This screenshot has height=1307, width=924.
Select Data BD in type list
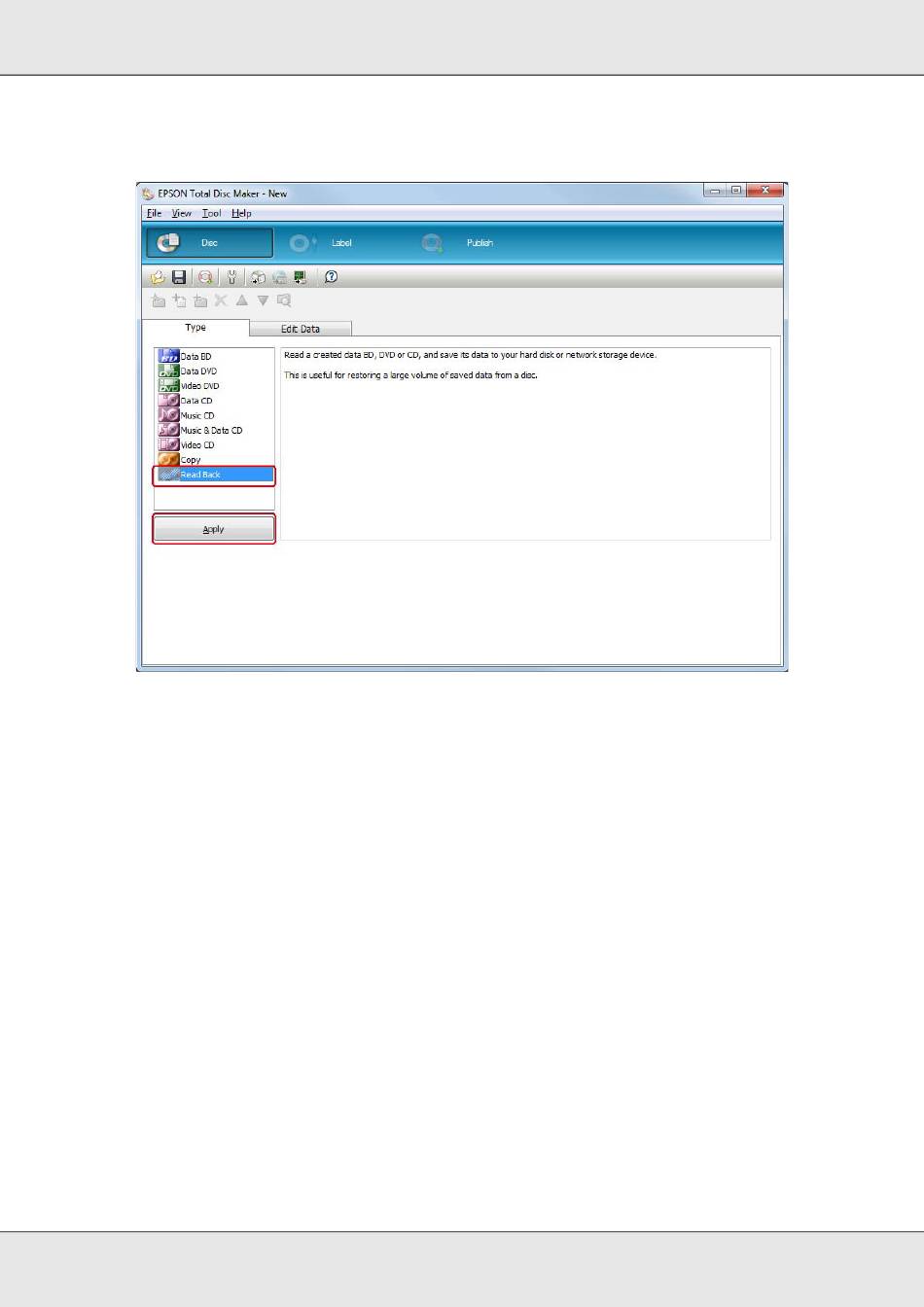click(195, 357)
